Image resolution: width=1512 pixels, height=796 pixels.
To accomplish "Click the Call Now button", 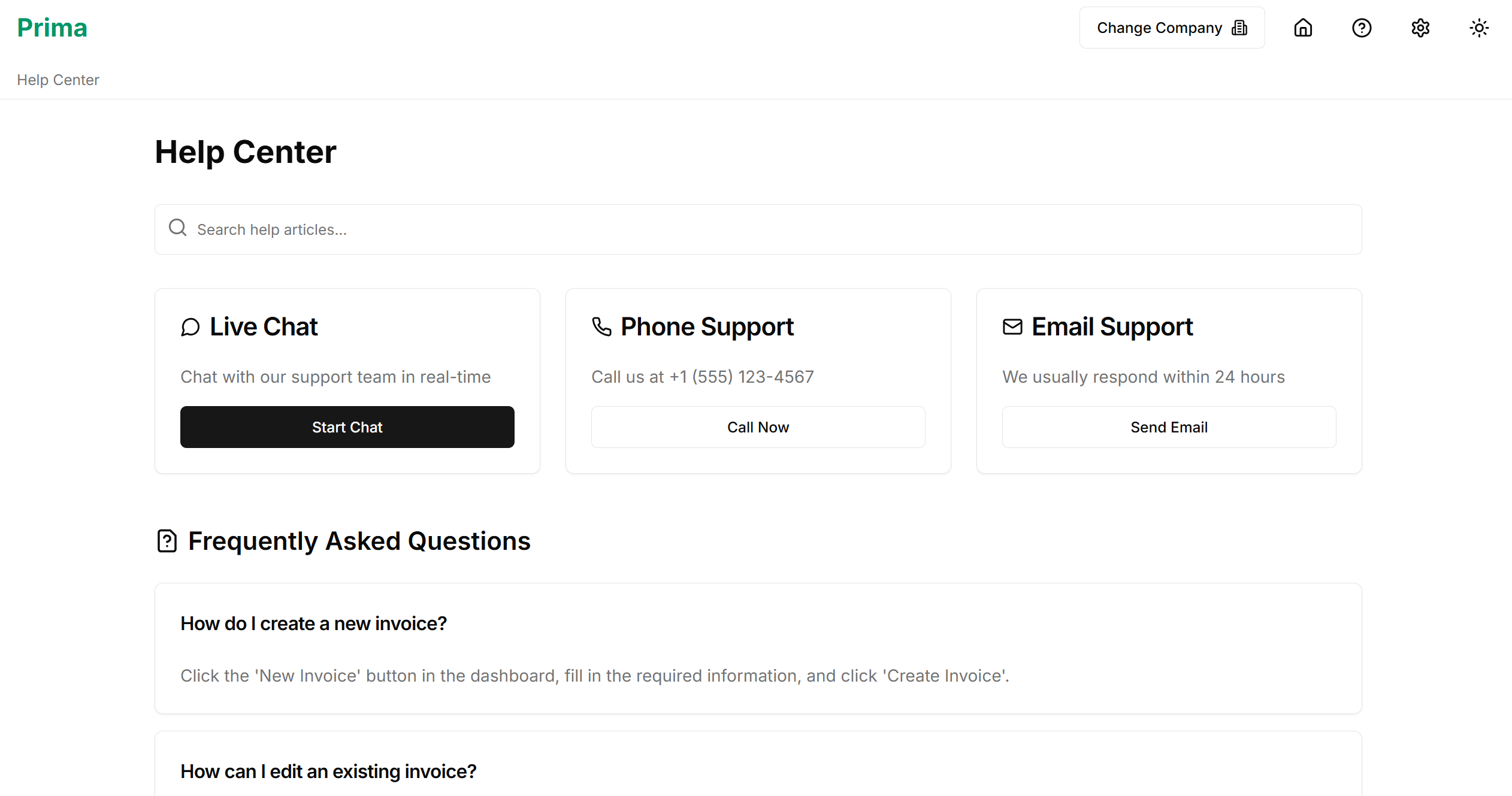I will 758,427.
